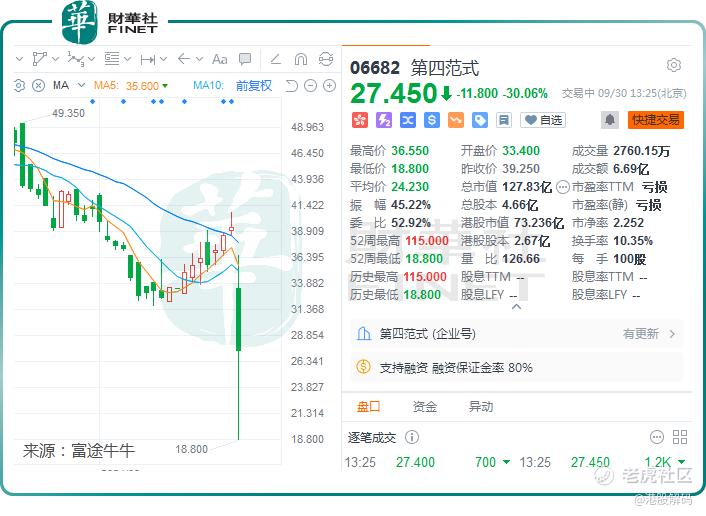This screenshot has height=516, width=706.
Task: Expand arrow tool dropdown arrow
Action: click(x=199, y=59)
